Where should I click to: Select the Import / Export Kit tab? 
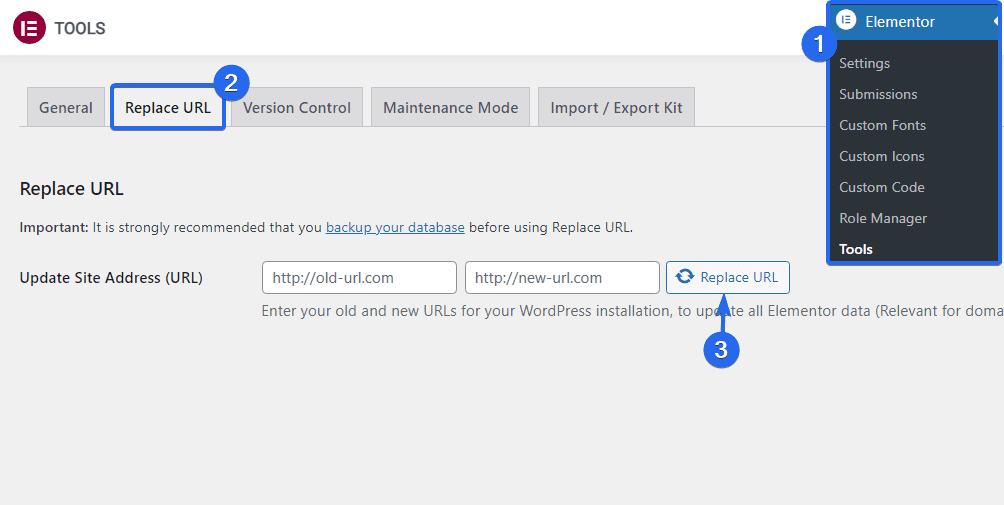tap(617, 108)
